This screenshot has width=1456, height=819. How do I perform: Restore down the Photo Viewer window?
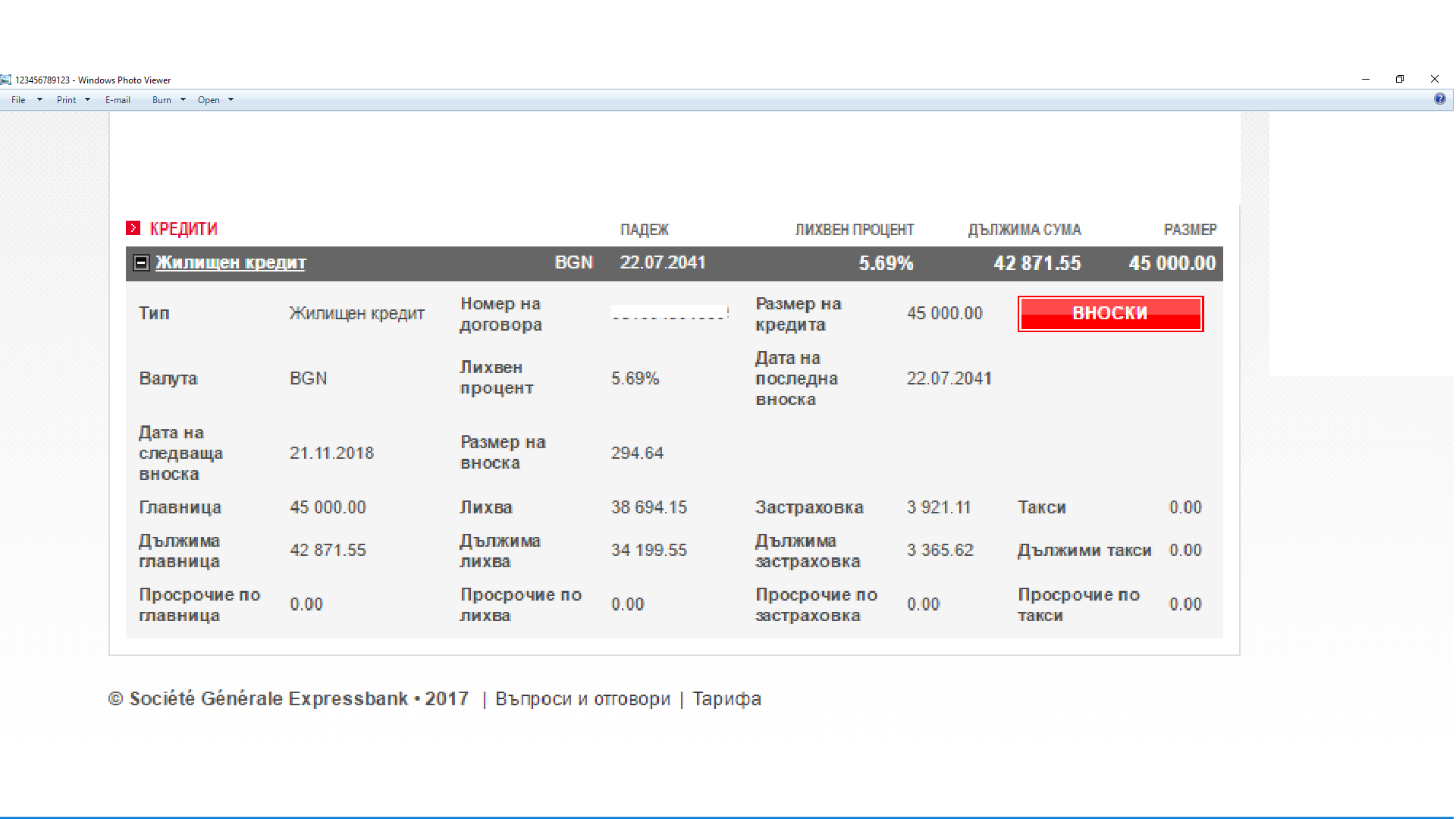coord(1400,79)
